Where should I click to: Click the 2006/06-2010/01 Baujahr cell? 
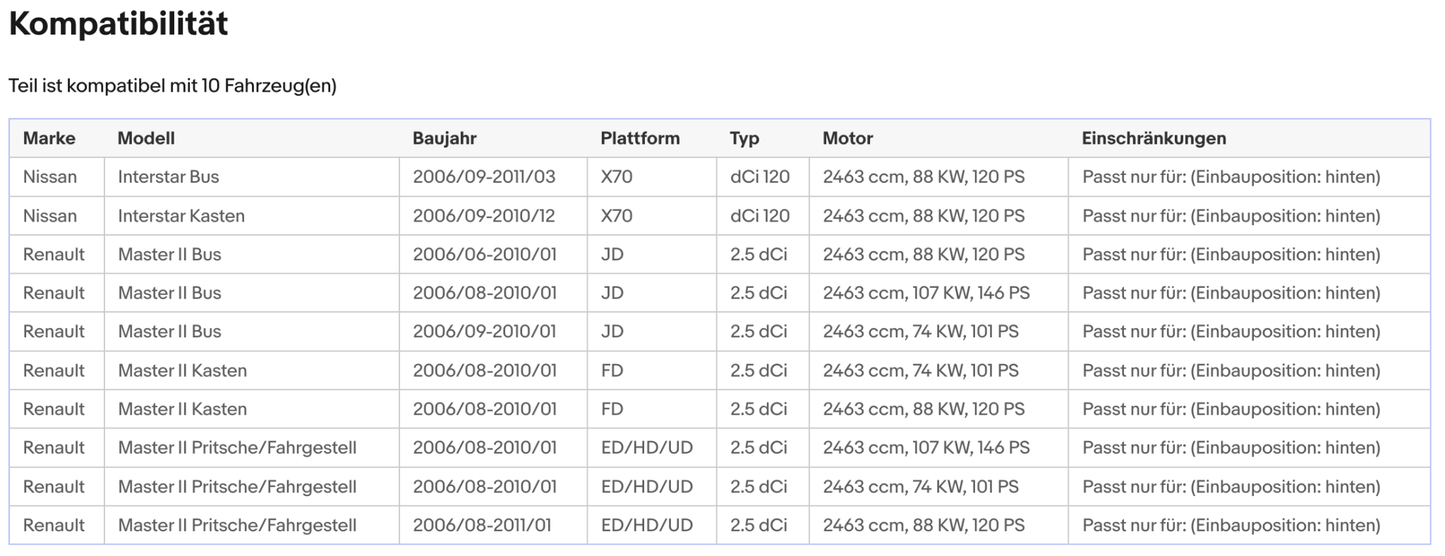pos(484,255)
